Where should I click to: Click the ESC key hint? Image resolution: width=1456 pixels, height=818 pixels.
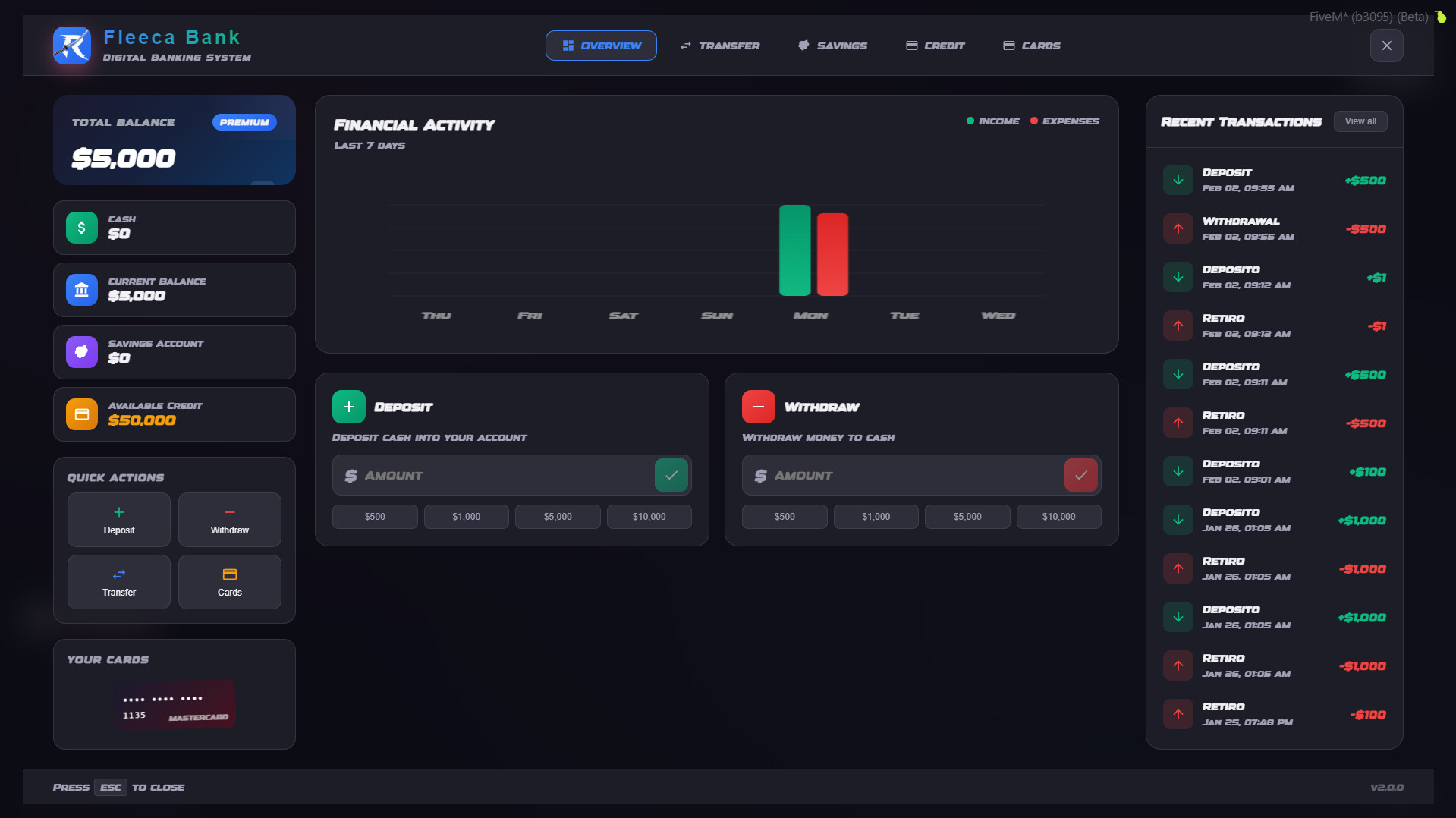pyautogui.click(x=111, y=788)
